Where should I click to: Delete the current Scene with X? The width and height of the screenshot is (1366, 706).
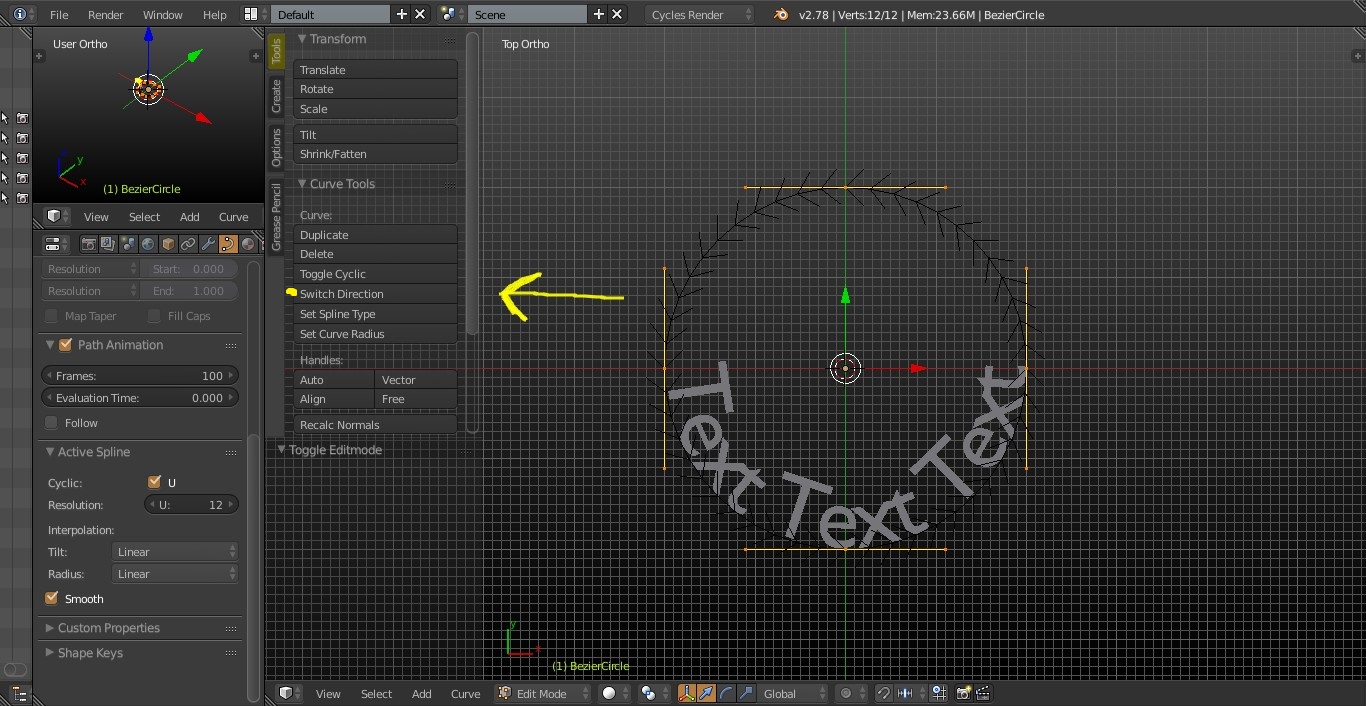click(617, 14)
